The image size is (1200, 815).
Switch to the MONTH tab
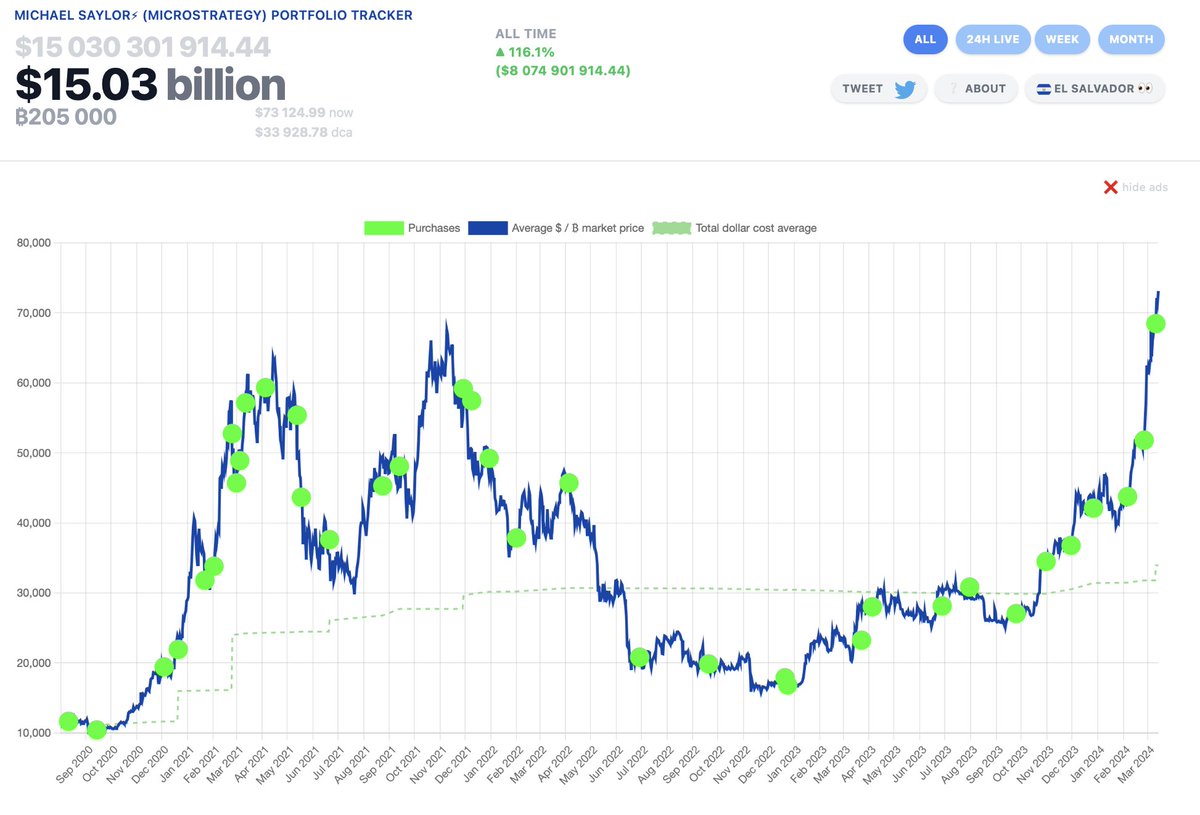coord(1131,40)
